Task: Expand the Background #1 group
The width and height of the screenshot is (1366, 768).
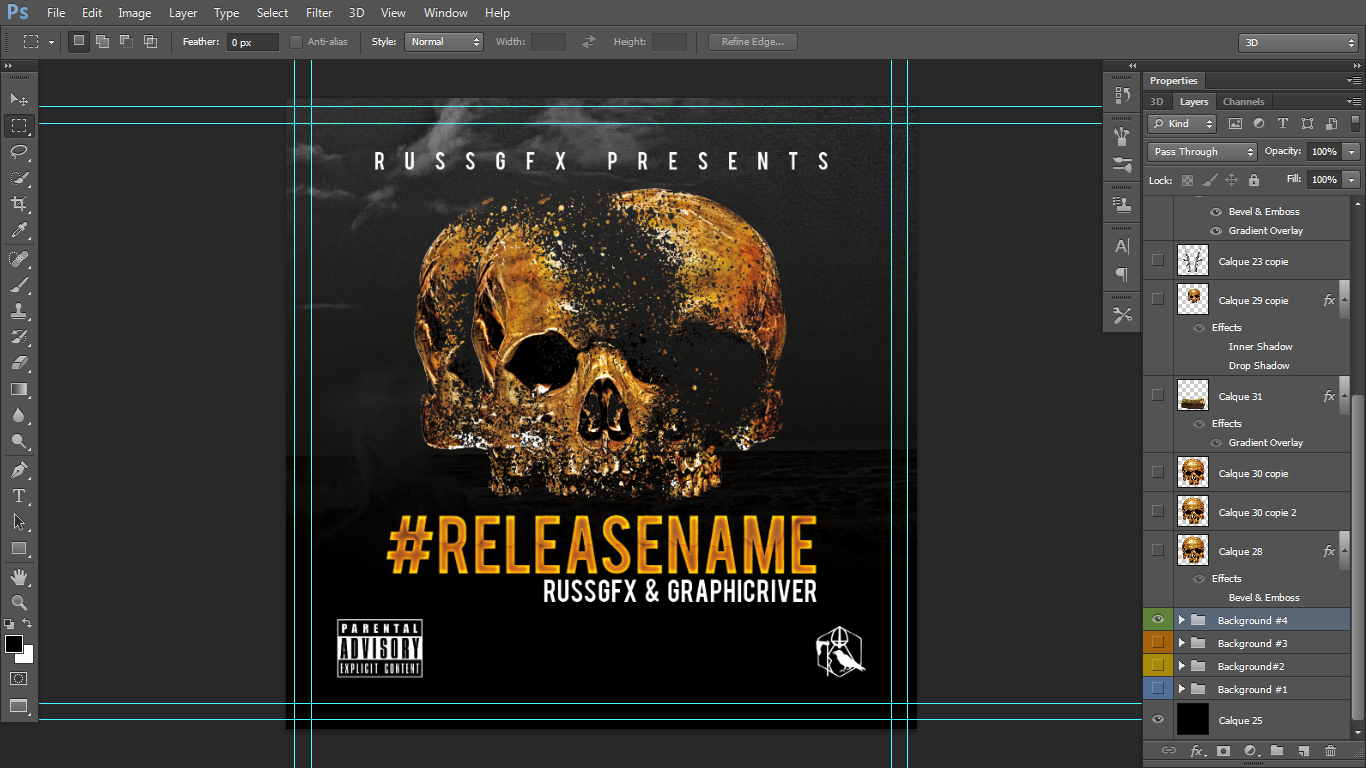Action: pyautogui.click(x=1181, y=689)
